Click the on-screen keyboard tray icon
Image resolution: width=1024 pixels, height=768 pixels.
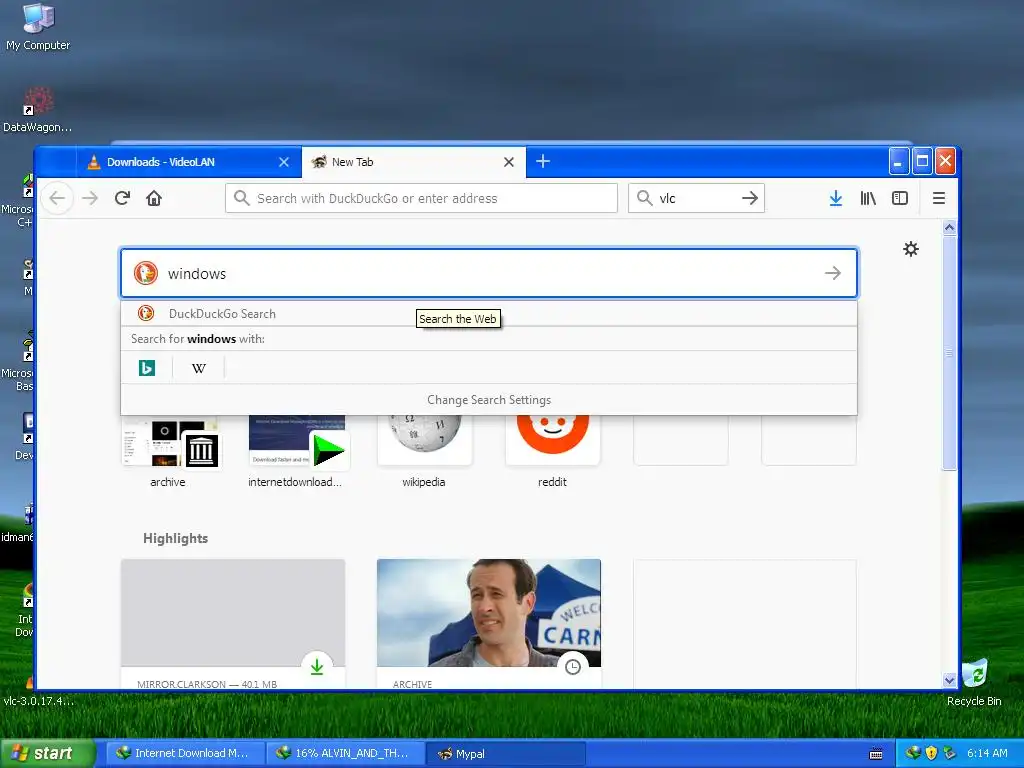click(x=876, y=754)
